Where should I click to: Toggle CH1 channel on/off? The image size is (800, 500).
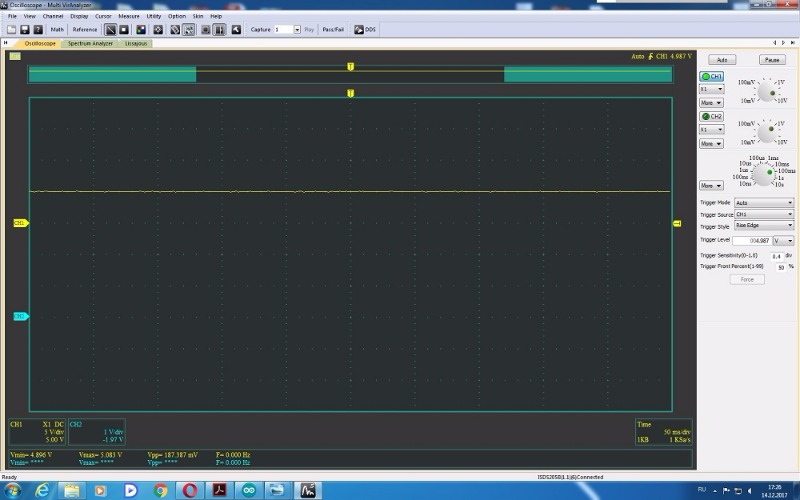pos(711,76)
